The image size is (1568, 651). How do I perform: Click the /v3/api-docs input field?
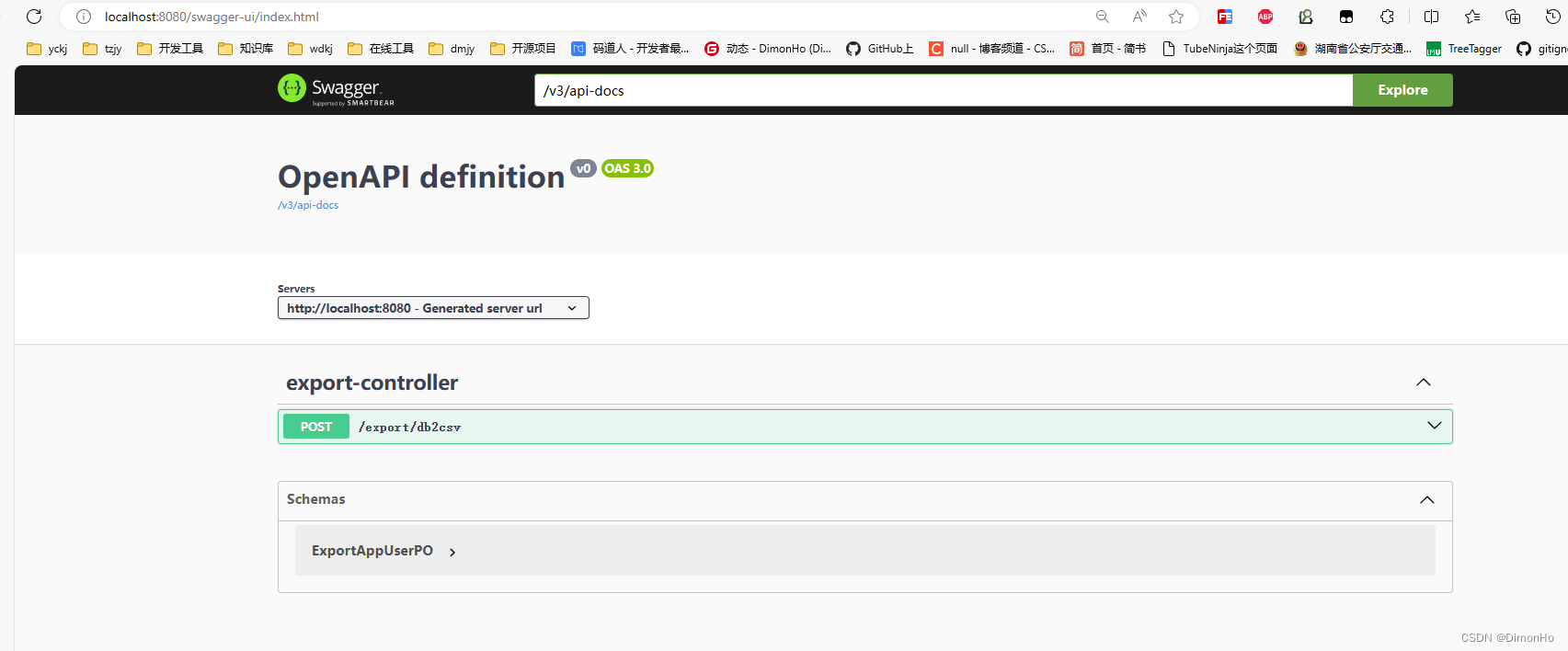point(944,90)
